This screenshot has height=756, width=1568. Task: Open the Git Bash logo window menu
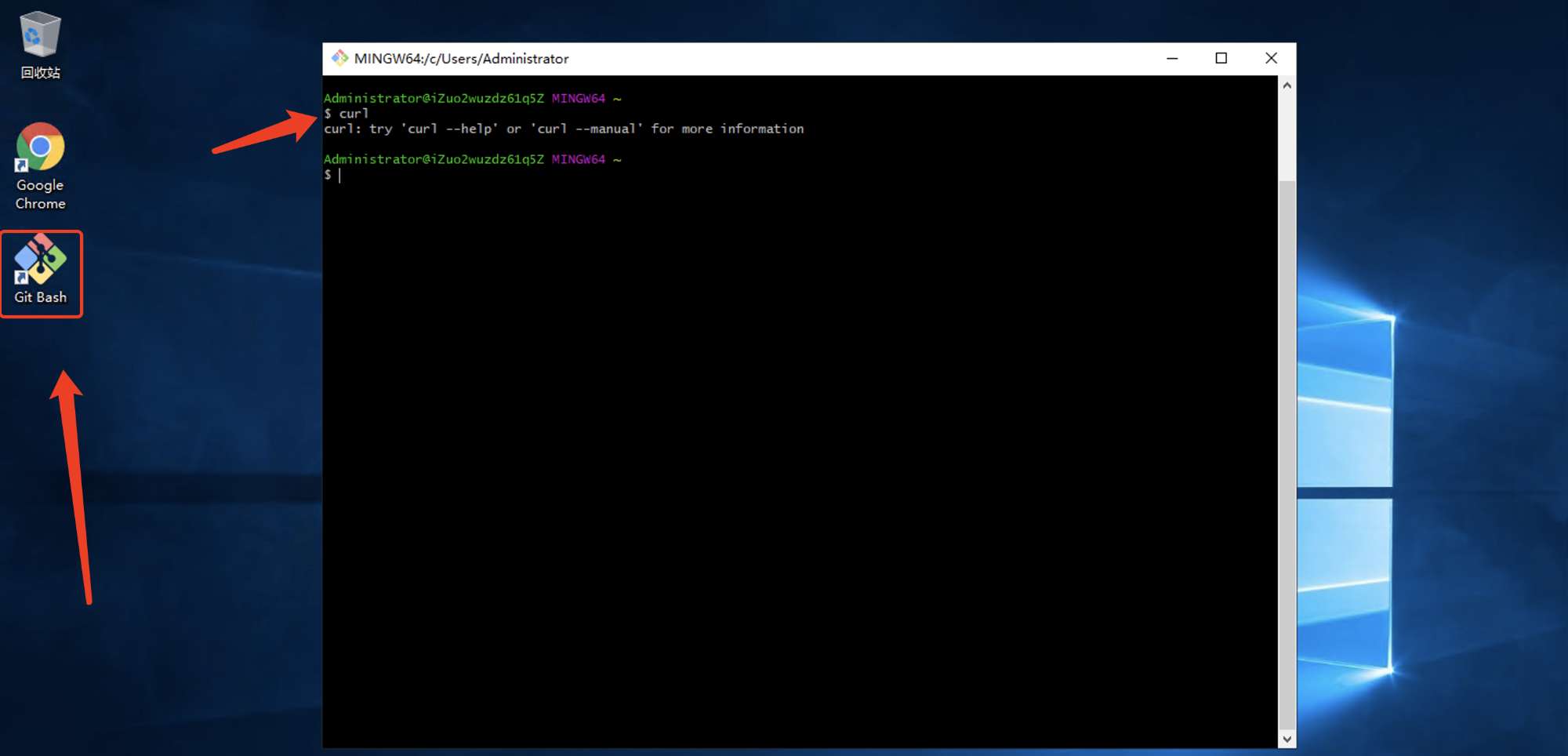339,58
